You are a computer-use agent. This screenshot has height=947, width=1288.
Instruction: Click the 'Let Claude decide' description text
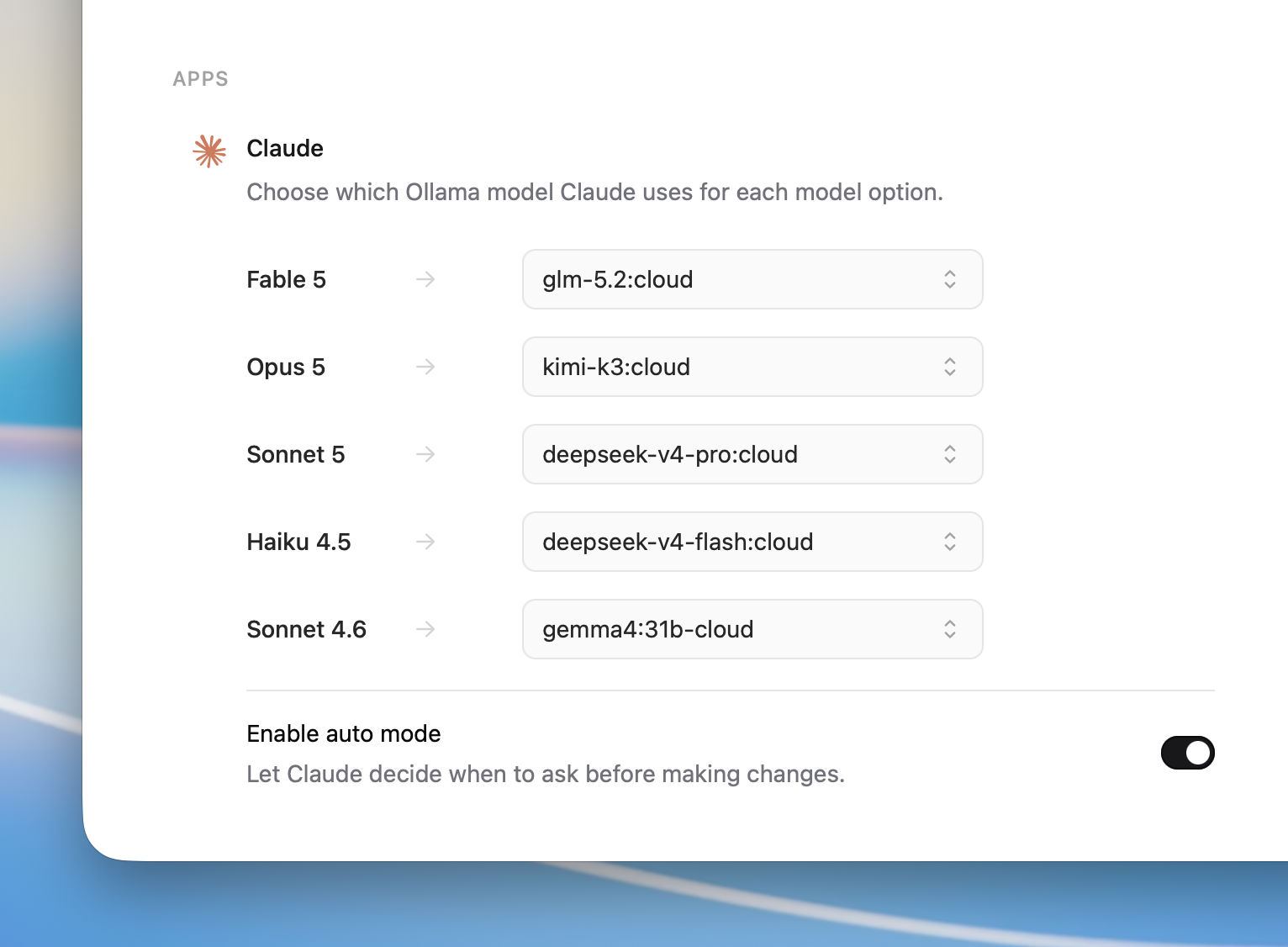546,774
